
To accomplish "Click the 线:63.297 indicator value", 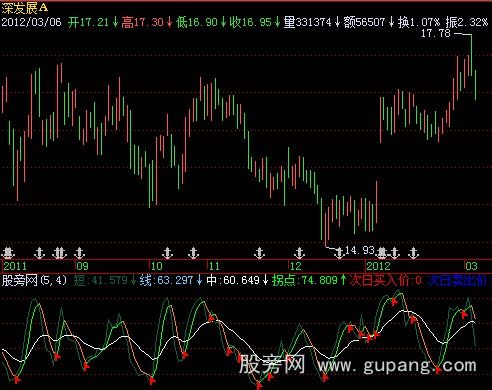I will click(x=166, y=280).
